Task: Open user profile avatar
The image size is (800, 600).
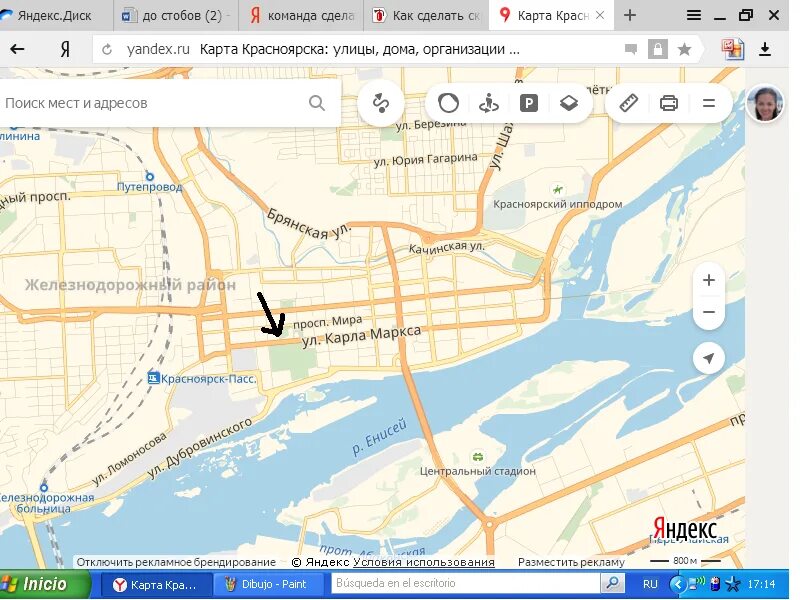Action: 764,103
